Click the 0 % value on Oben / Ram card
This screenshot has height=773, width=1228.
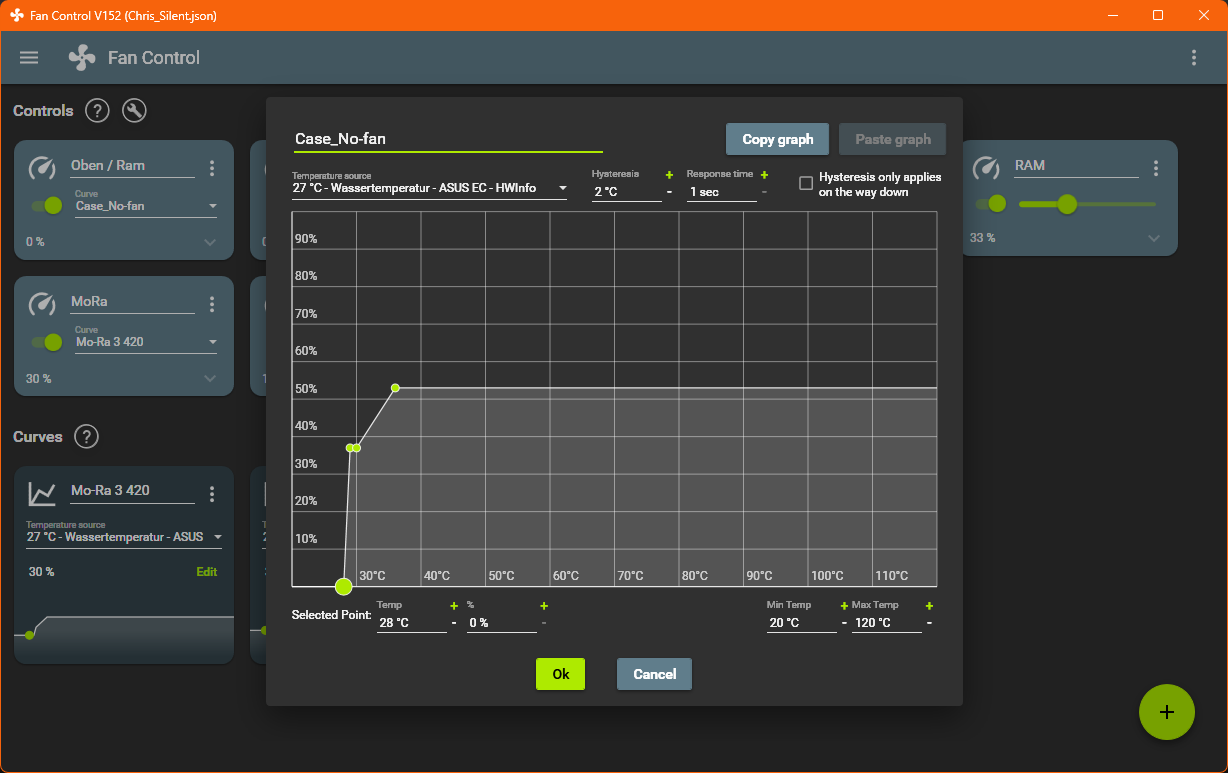(35, 242)
